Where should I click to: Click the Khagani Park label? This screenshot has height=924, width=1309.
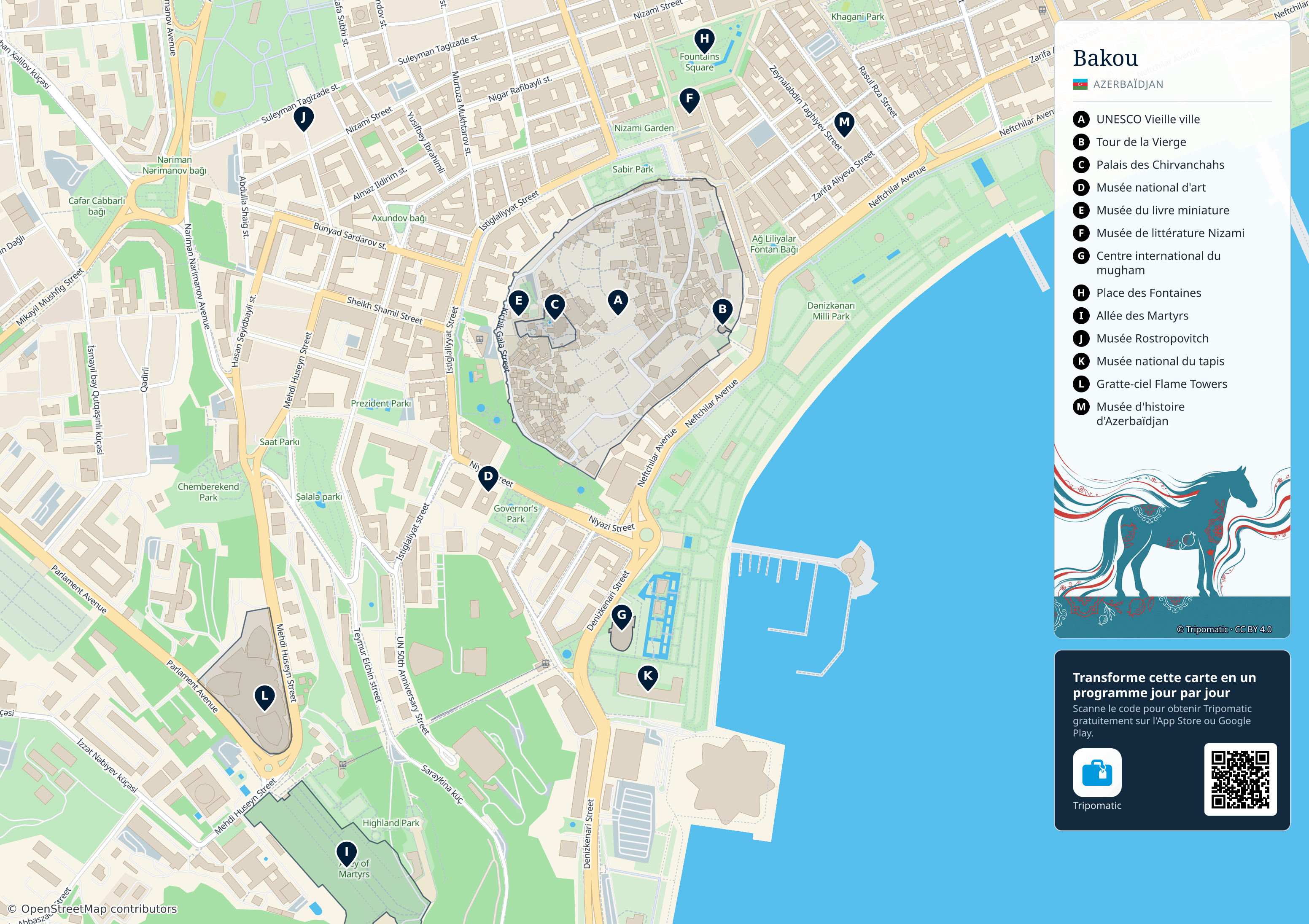[857, 16]
